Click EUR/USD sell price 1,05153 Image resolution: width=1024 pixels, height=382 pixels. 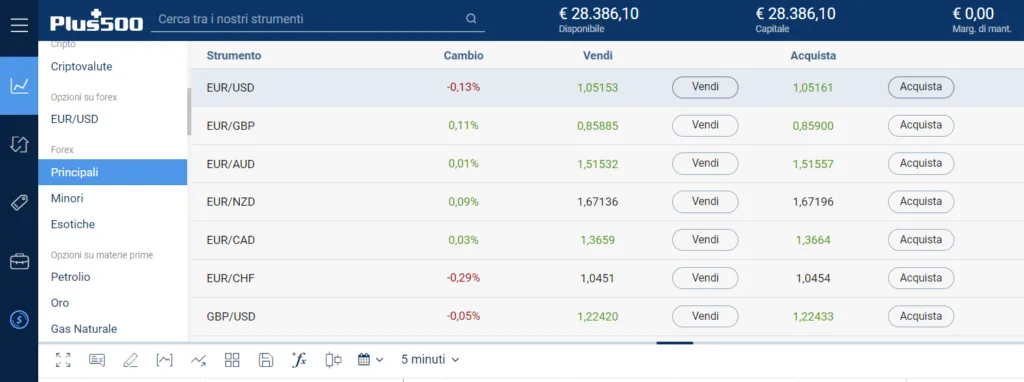click(598, 88)
